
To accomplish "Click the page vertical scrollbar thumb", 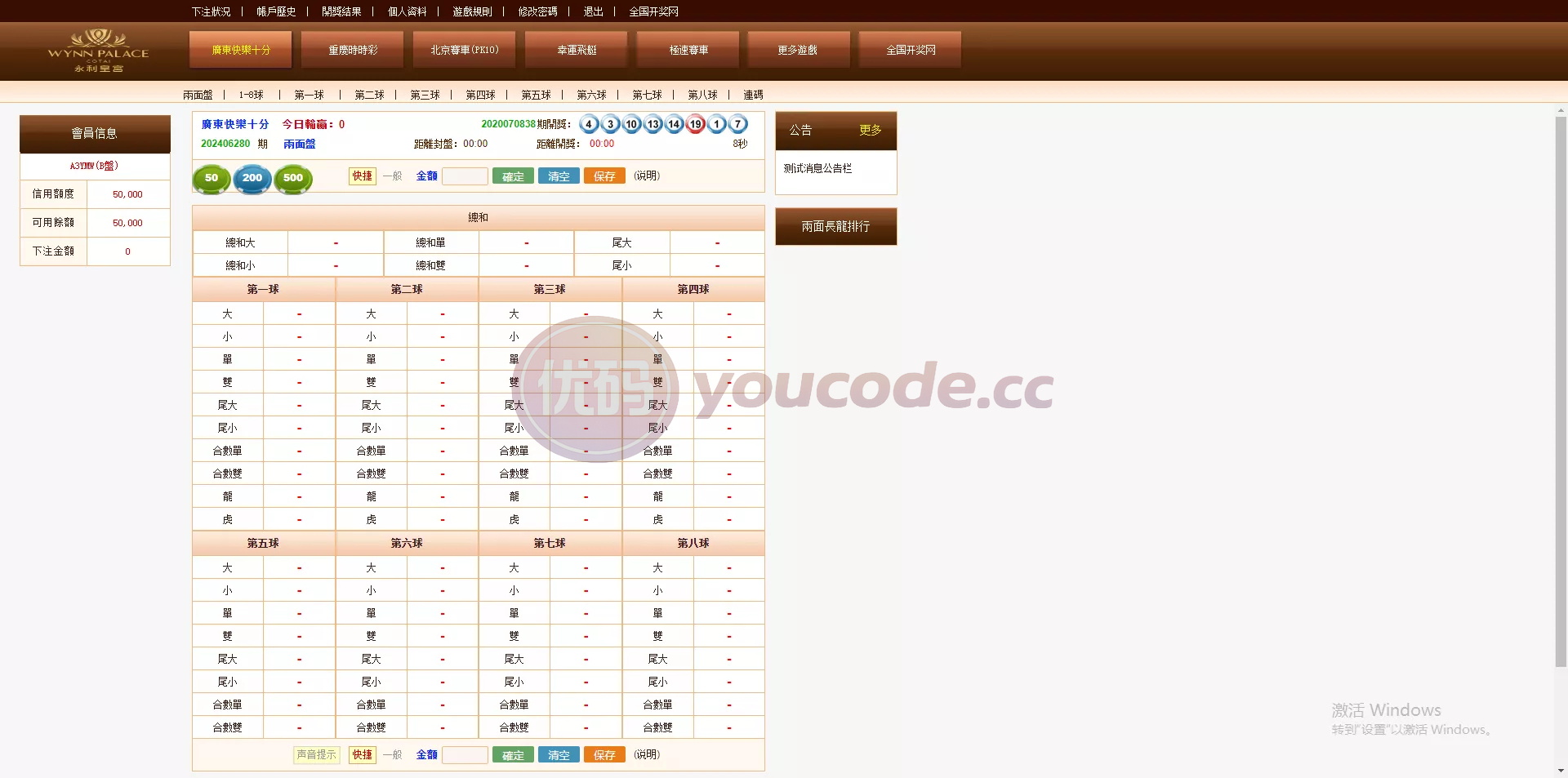I will 1561,392.
